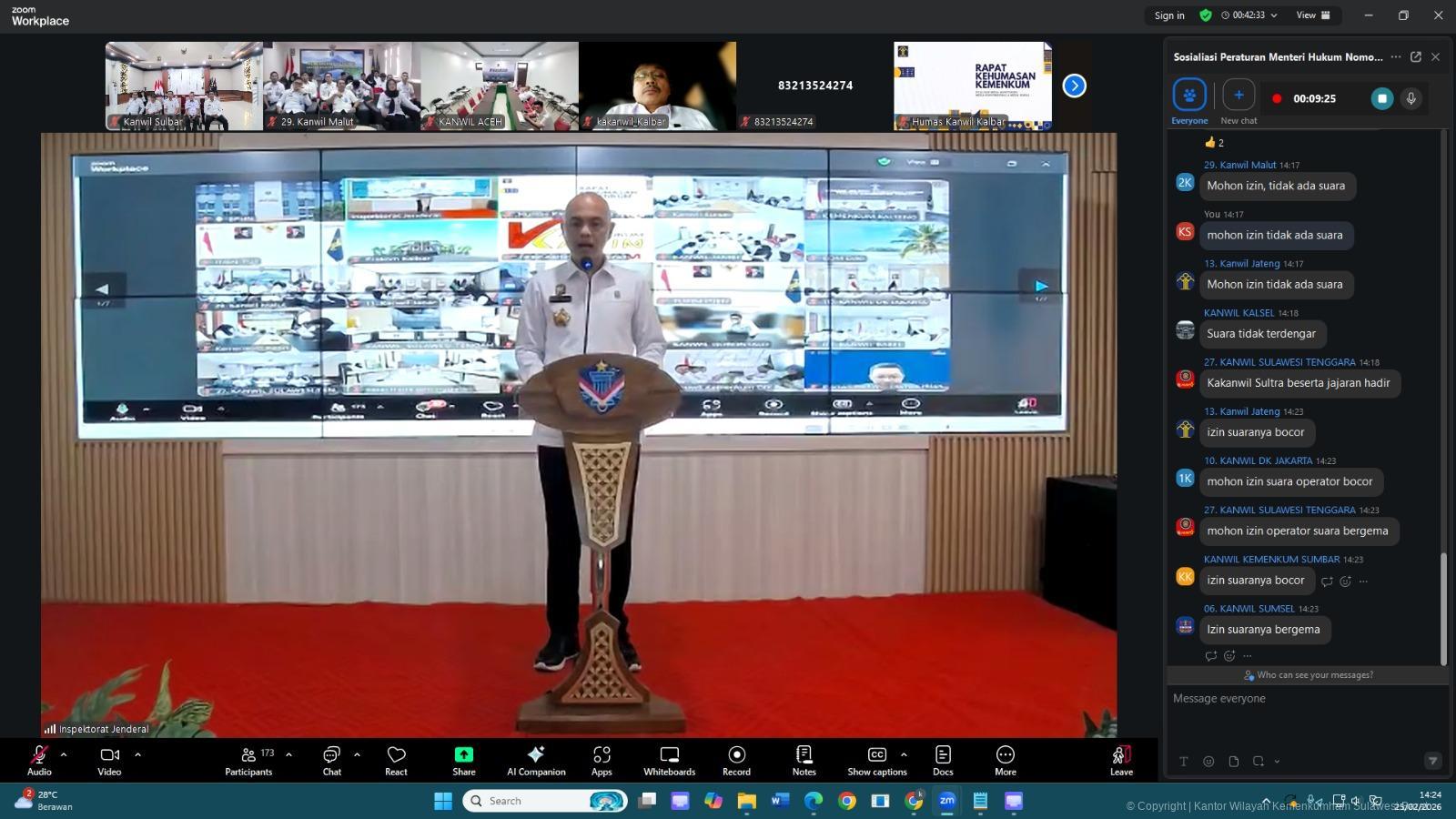This screenshot has height=819, width=1456.
Task: Open the Notes tool
Action: (x=804, y=760)
